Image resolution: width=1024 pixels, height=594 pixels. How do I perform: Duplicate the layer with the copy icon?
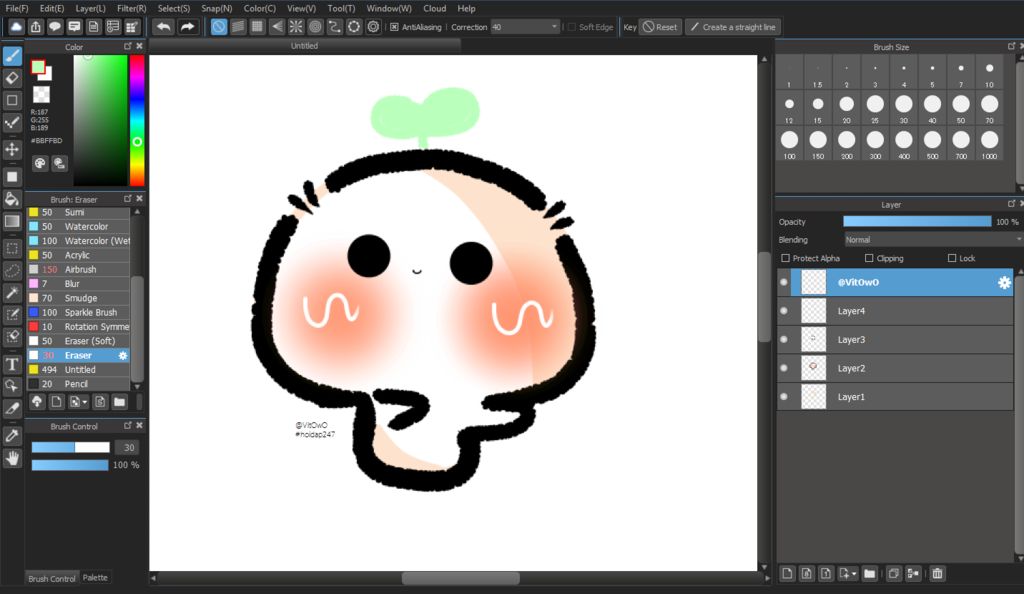tap(893, 574)
